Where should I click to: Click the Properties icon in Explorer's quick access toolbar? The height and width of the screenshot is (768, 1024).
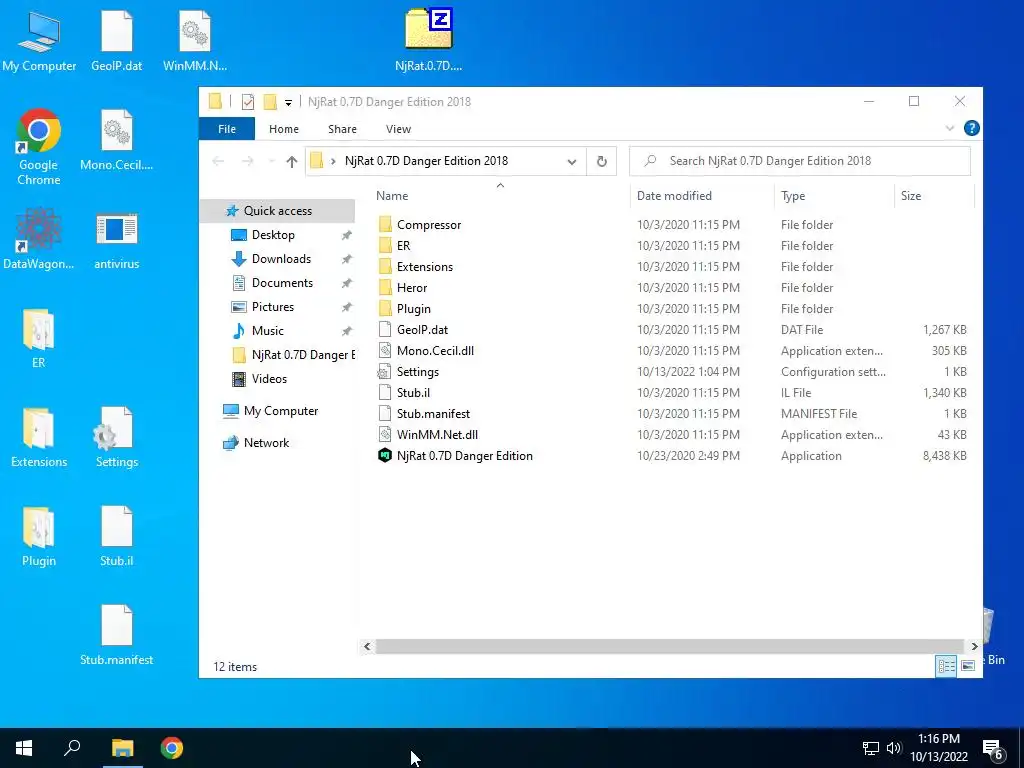click(248, 102)
